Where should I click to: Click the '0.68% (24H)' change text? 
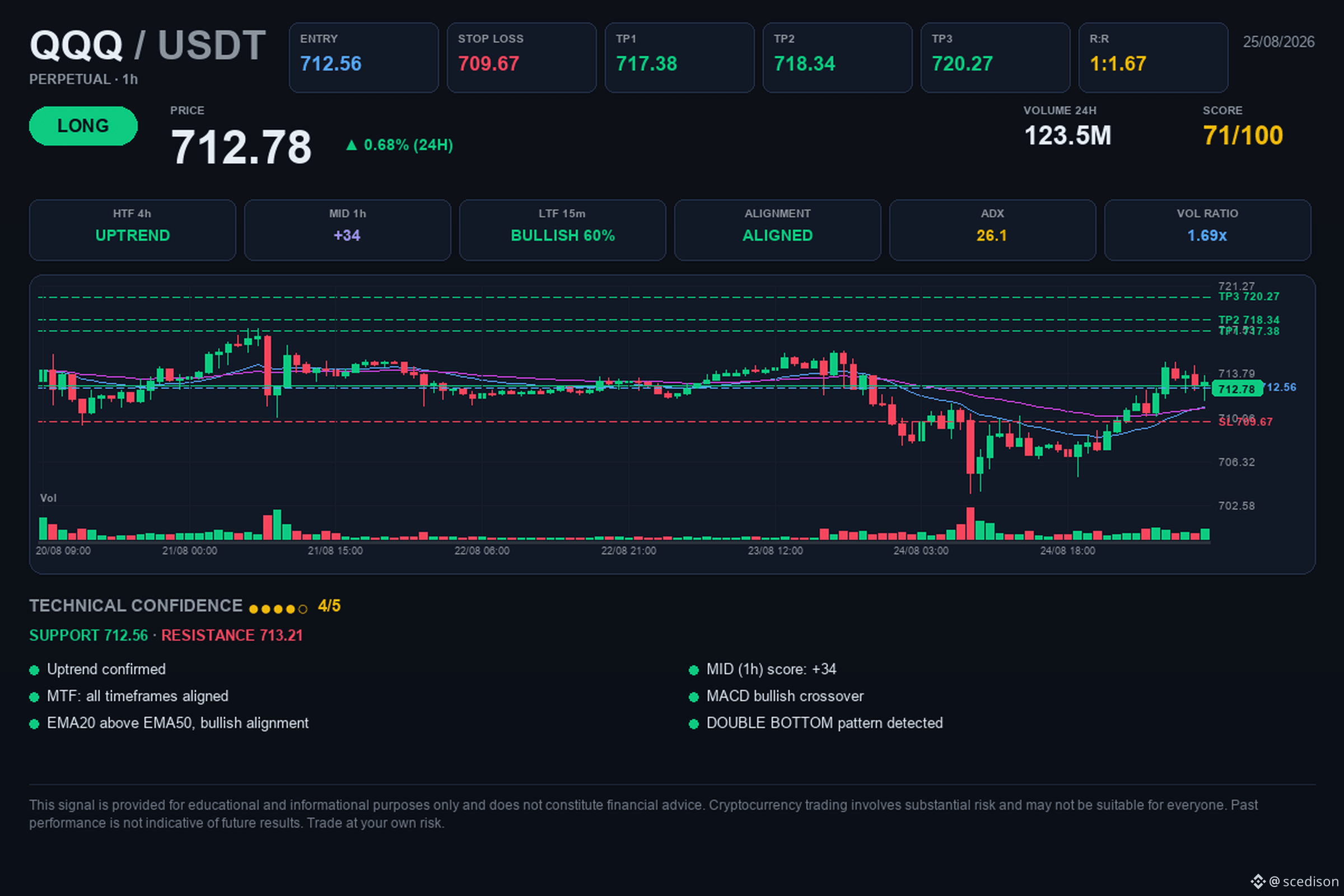(x=409, y=145)
